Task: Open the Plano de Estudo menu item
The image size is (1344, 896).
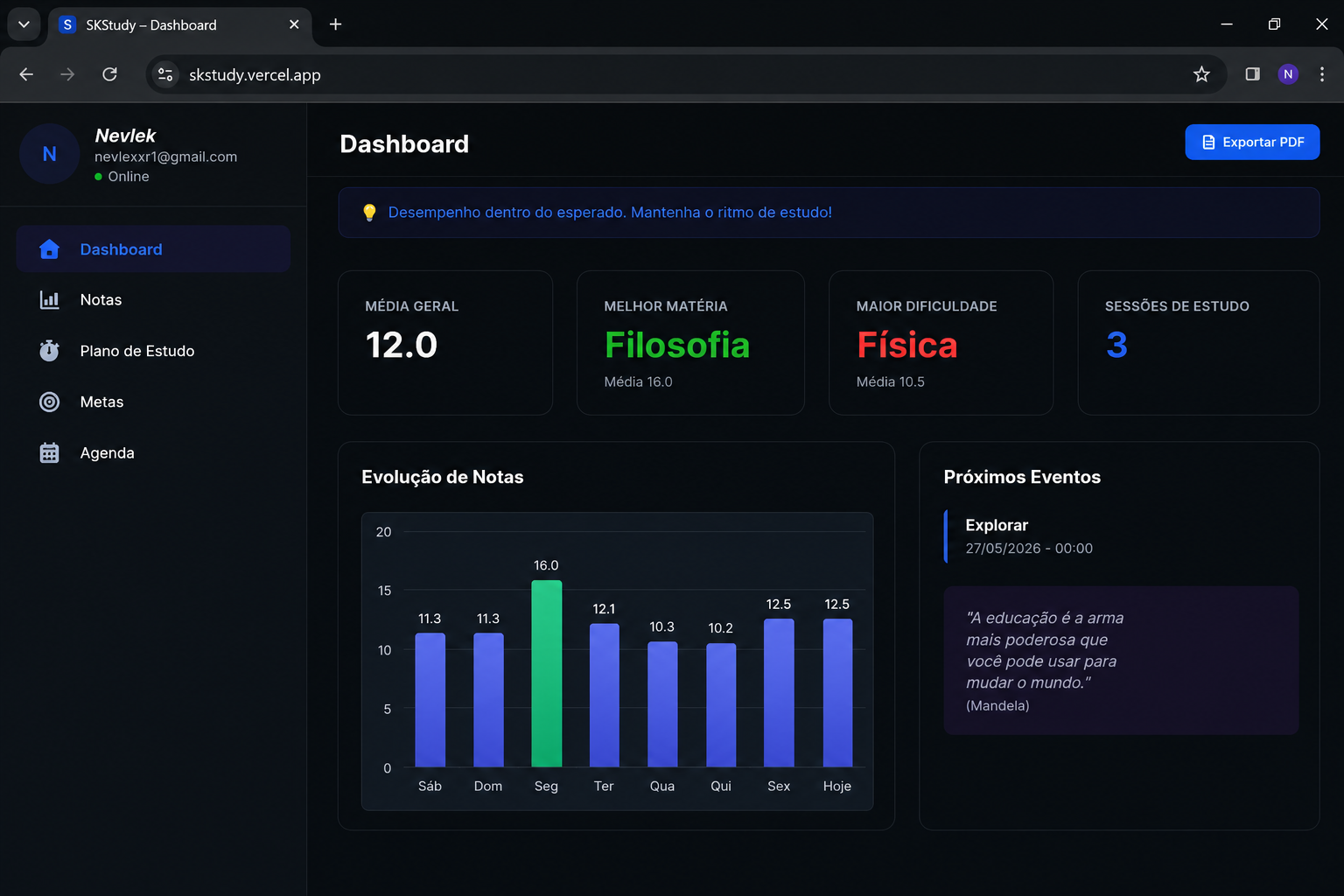Action: [153, 351]
